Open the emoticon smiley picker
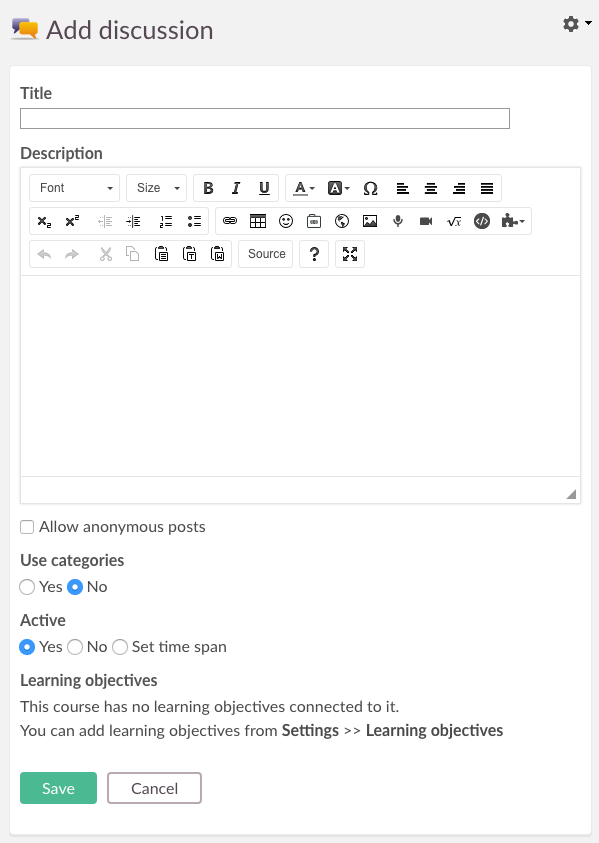The image size is (599, 843). 286,221
